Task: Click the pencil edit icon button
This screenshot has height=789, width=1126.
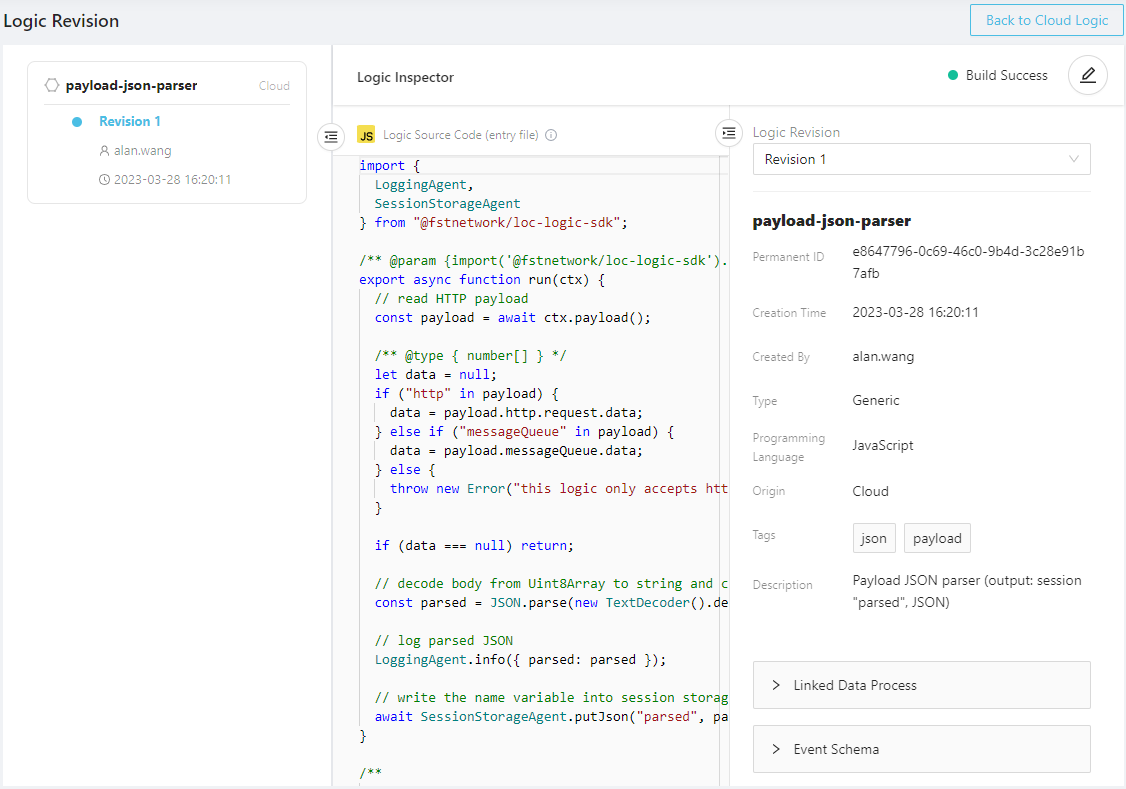Action: click(x=1087, y=75)
